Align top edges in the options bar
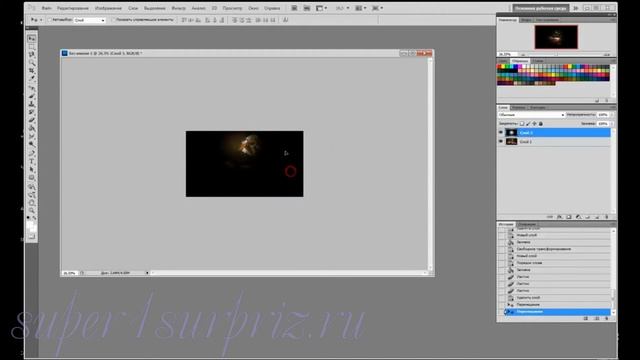The image size is (640, 360). tap(184, 20)
